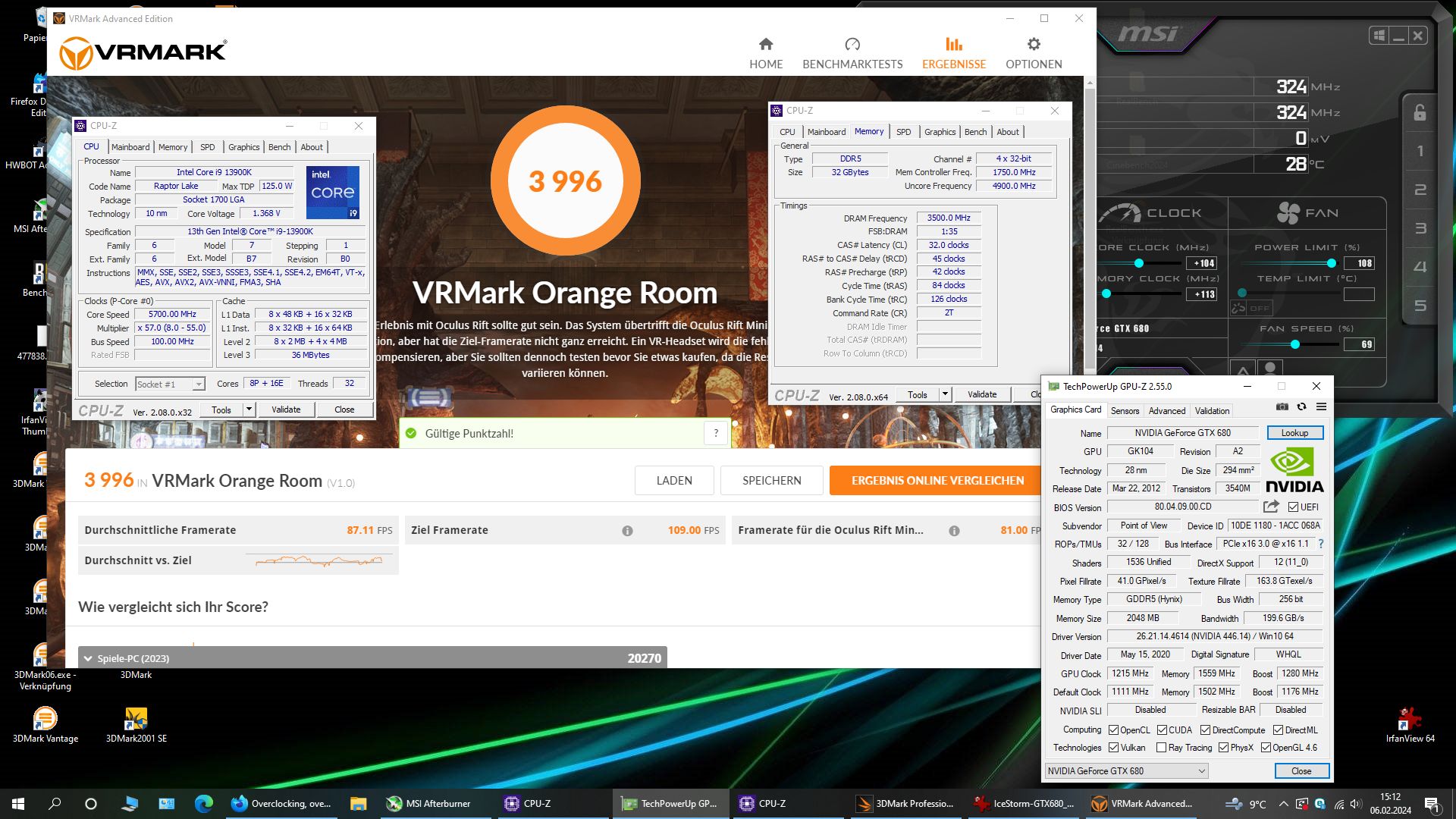
Task: Click Oculus Rift min framerate info icon
Action: pos(954,531)
